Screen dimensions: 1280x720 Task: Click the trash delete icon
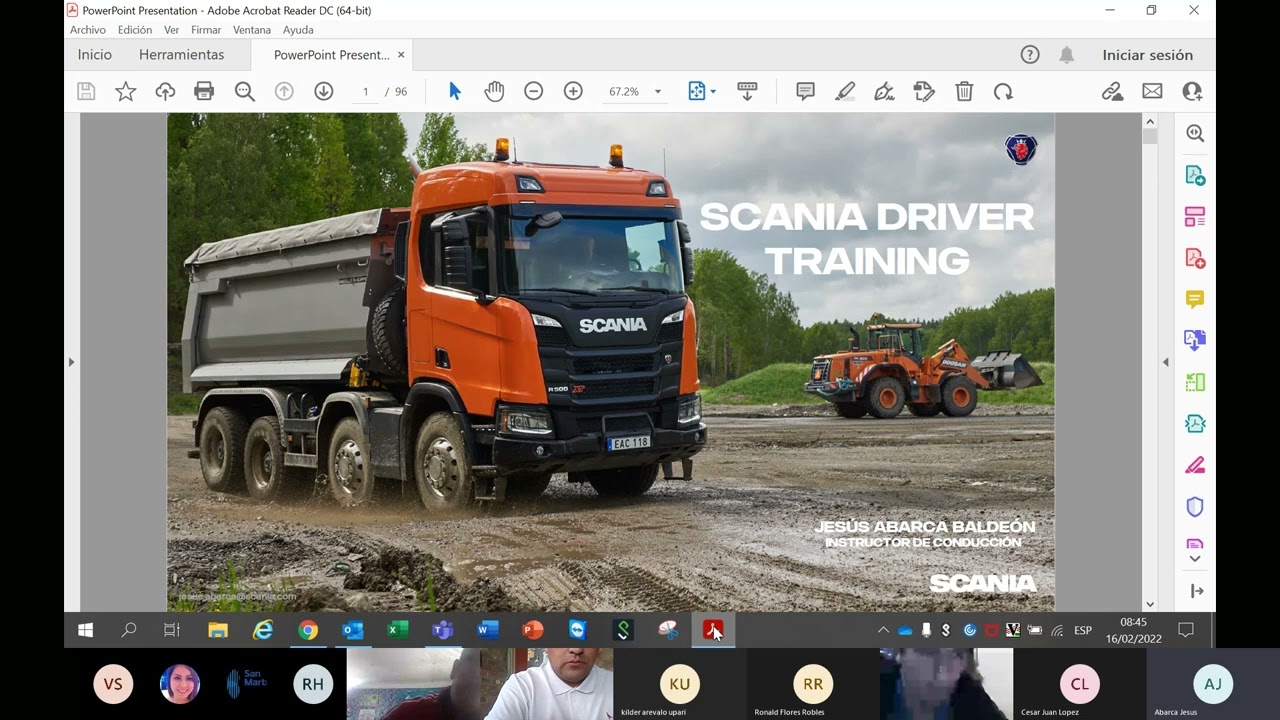(964, 91)
